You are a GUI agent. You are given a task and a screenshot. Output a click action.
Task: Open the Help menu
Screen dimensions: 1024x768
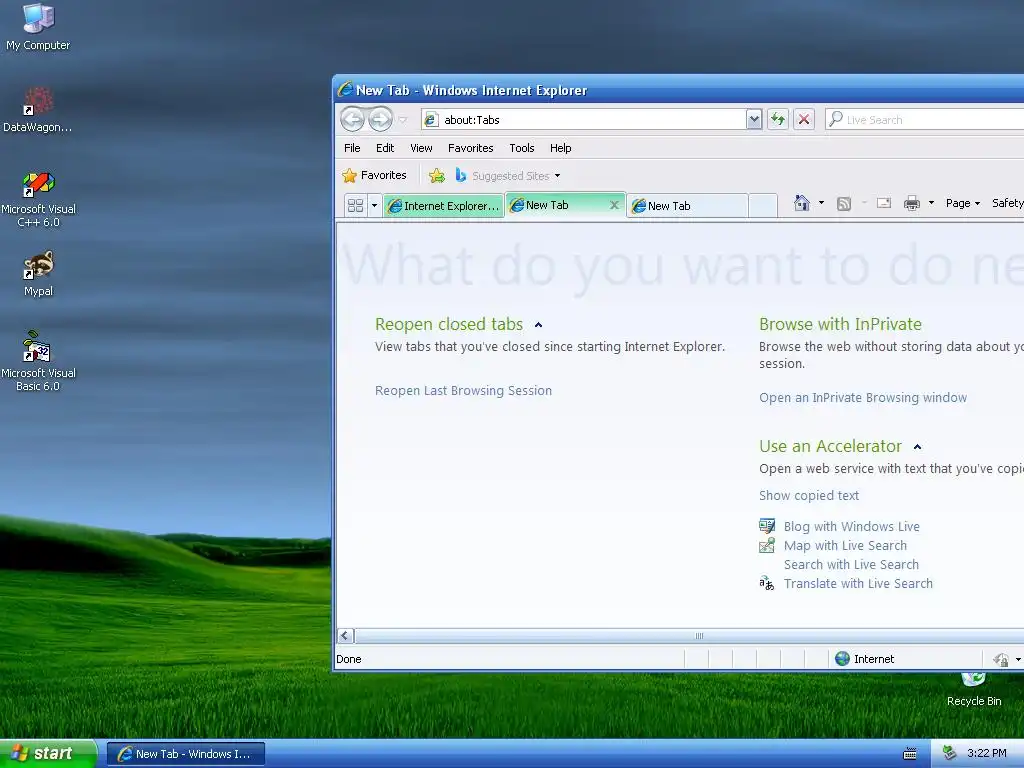click(x=560, y=148)
